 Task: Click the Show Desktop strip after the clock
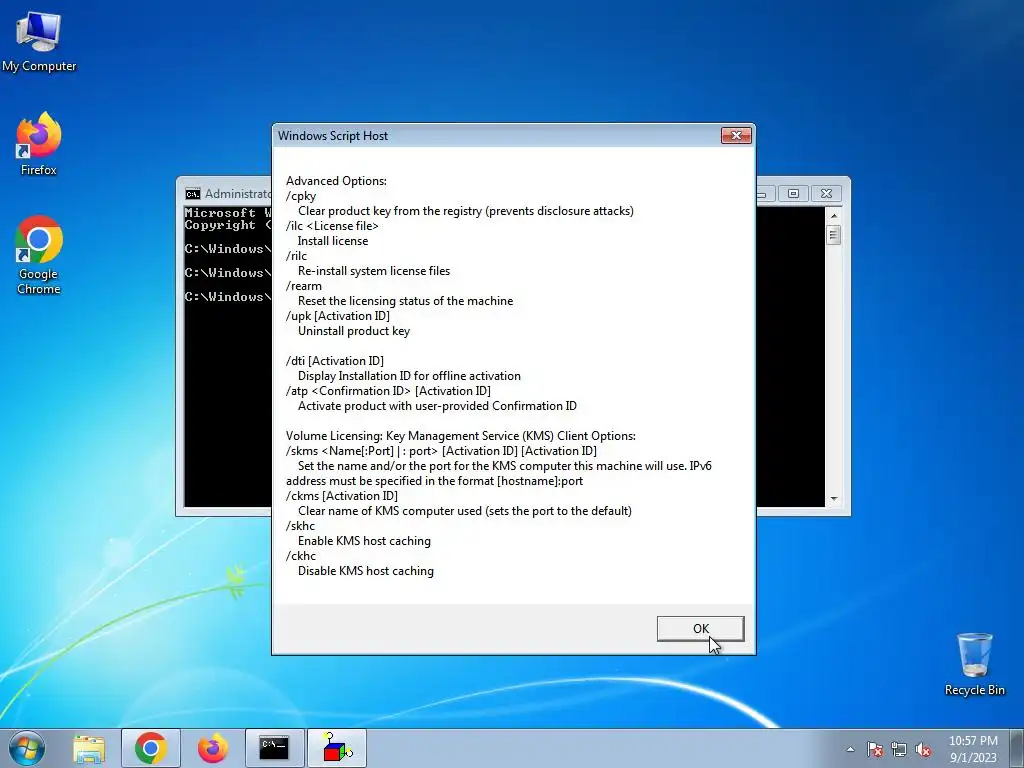[x=1019, y=749]
